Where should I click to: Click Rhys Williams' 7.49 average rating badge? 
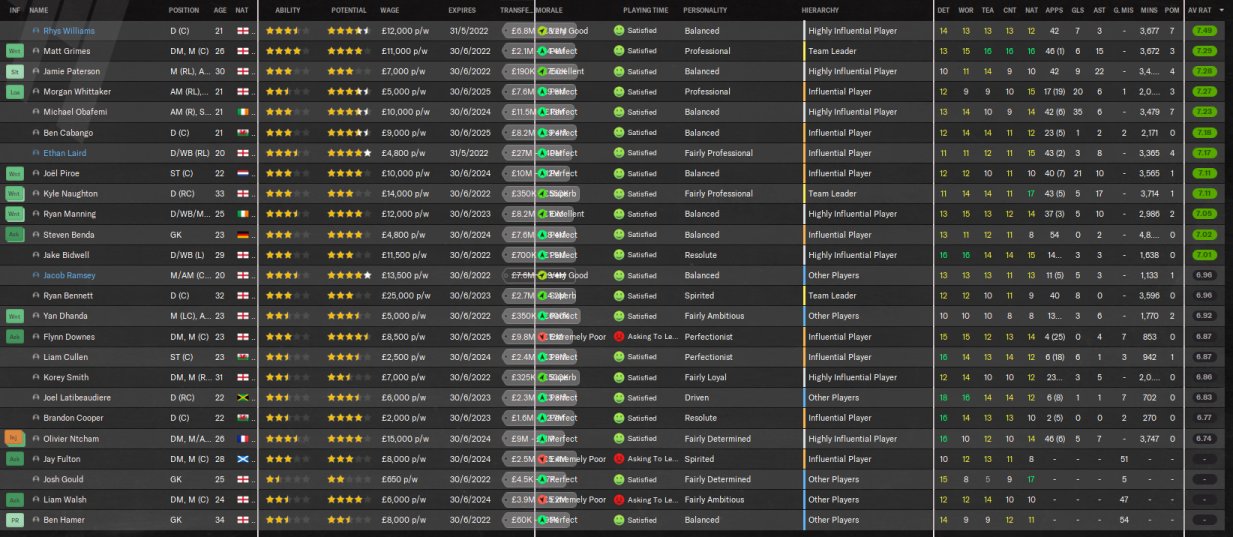click(1205, 31)
